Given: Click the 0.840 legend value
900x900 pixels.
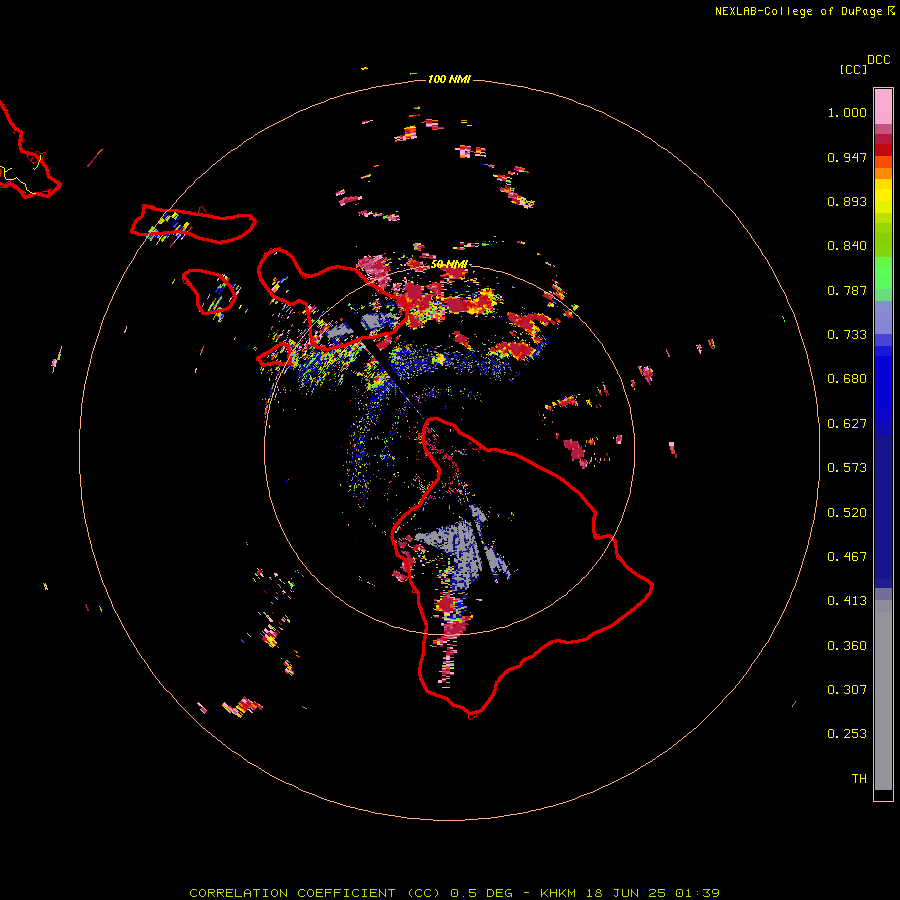Looking at the screenshot, I should (x=847, y=246).
